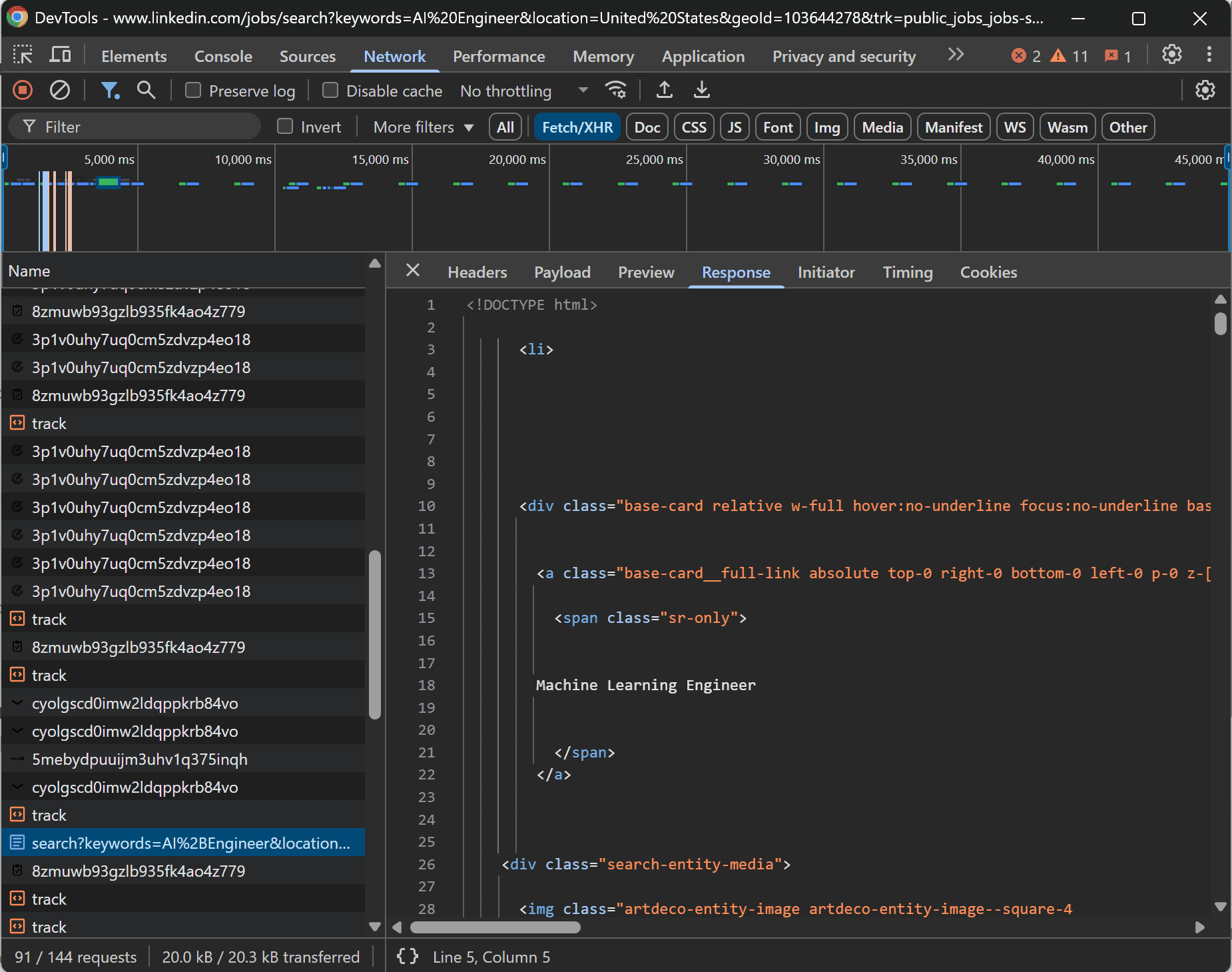Clear the network log
This screenshot has height=972, width=1232.
(60, 90)
